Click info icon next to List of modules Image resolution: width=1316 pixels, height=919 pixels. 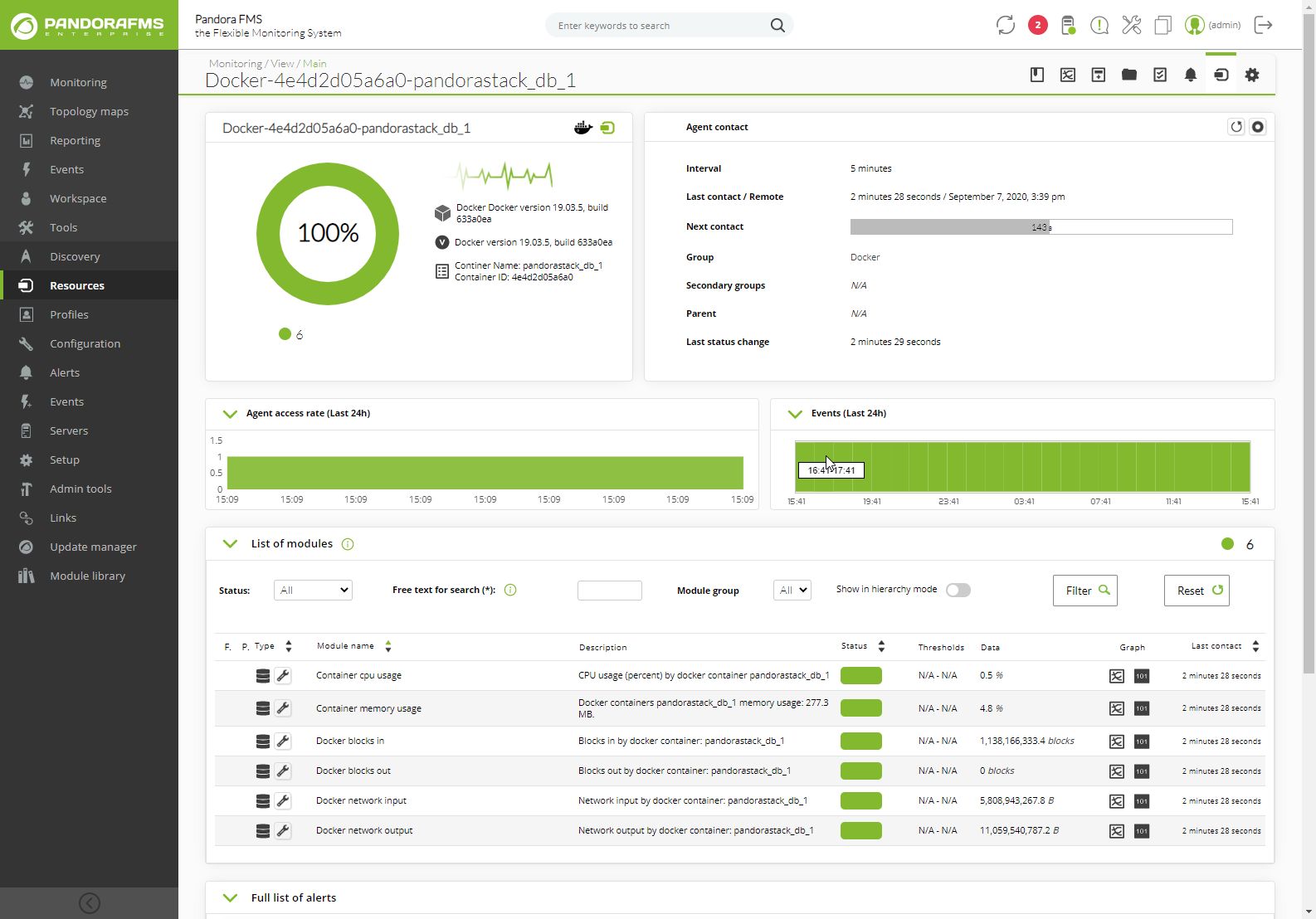(x=348, y=544)
